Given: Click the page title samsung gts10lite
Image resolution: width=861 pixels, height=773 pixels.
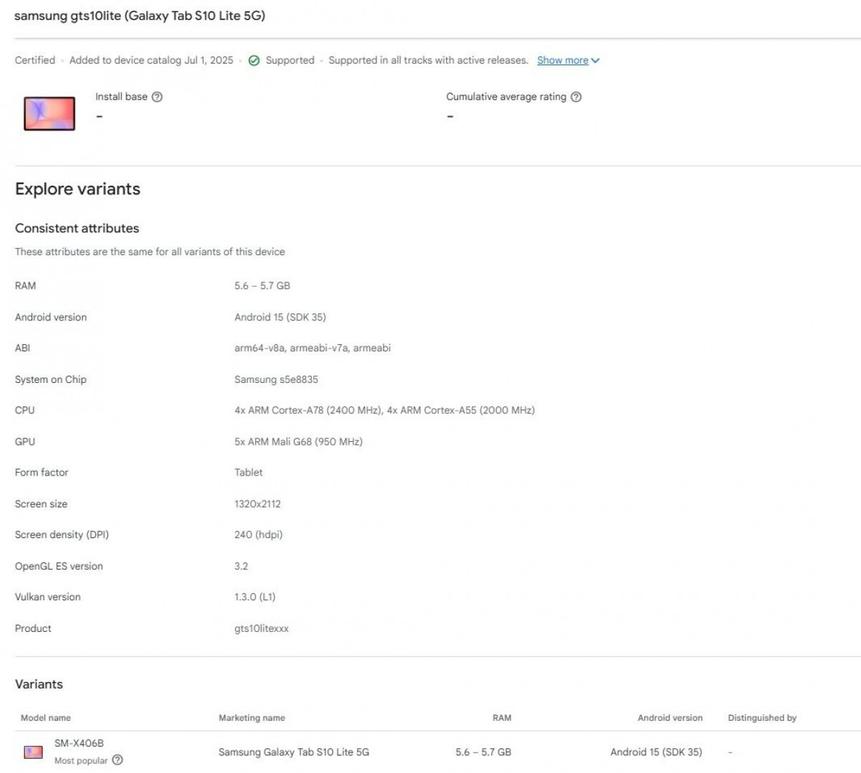Looking at the screenshot, I should coord(139,16).
